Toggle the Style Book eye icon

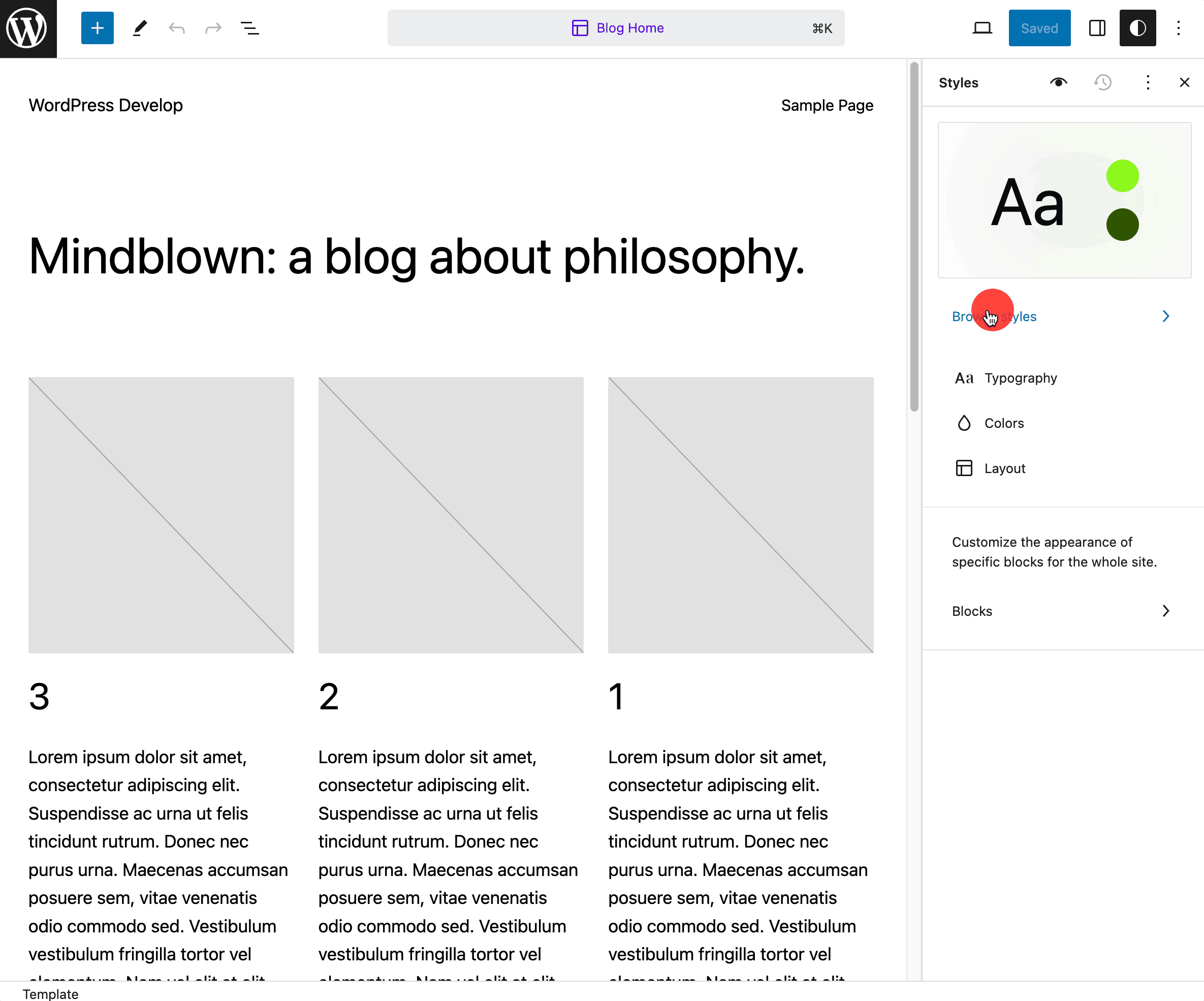[x=1058, y=82]
